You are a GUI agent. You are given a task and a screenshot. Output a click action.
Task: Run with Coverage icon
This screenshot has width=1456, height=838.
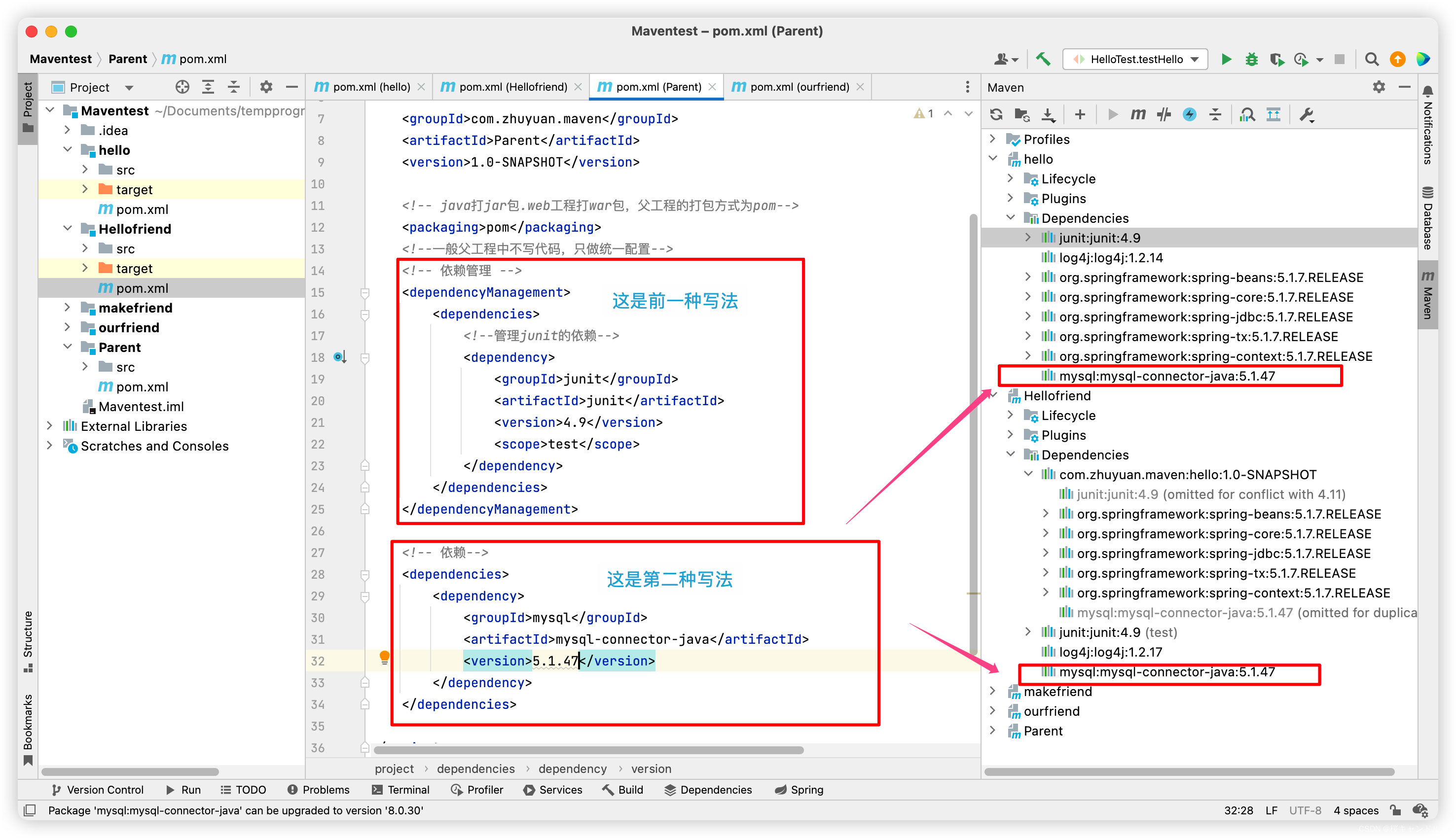1276,59
